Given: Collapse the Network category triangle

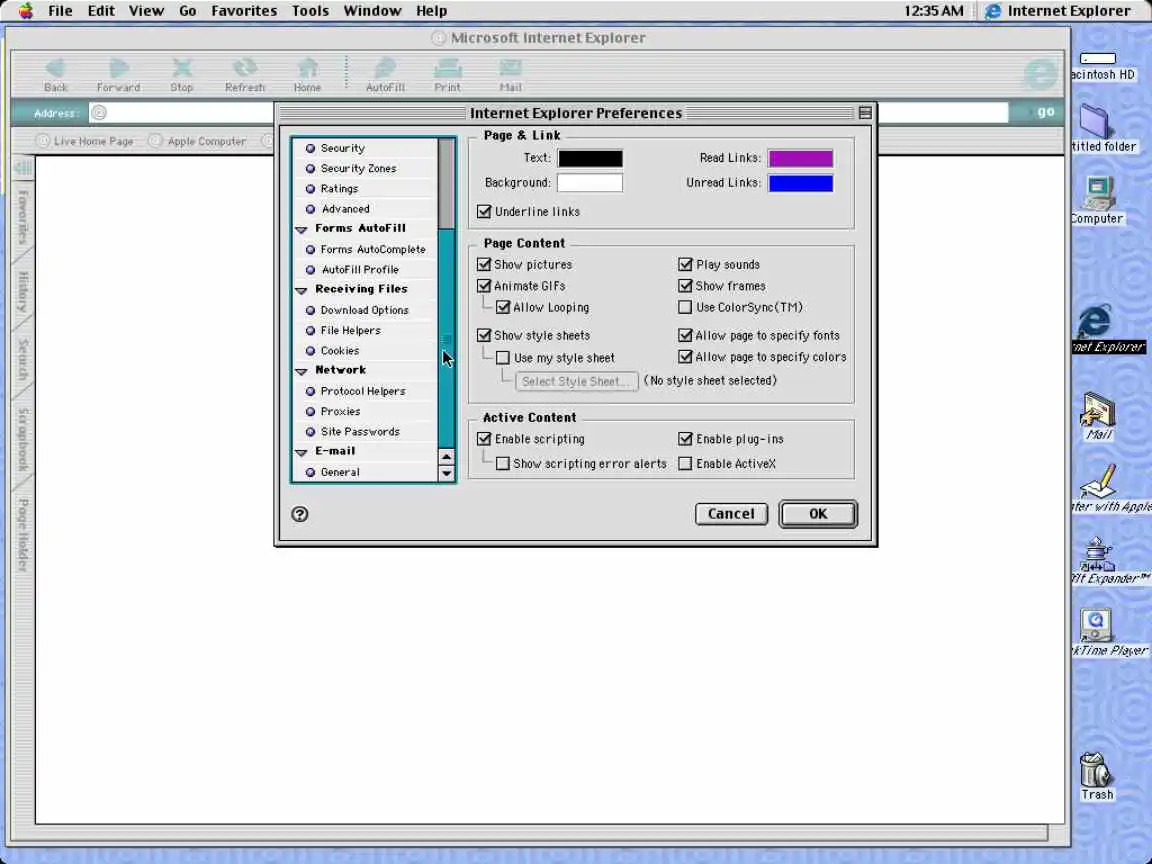Looking at the screenshot, I should [x=301, y=372].
